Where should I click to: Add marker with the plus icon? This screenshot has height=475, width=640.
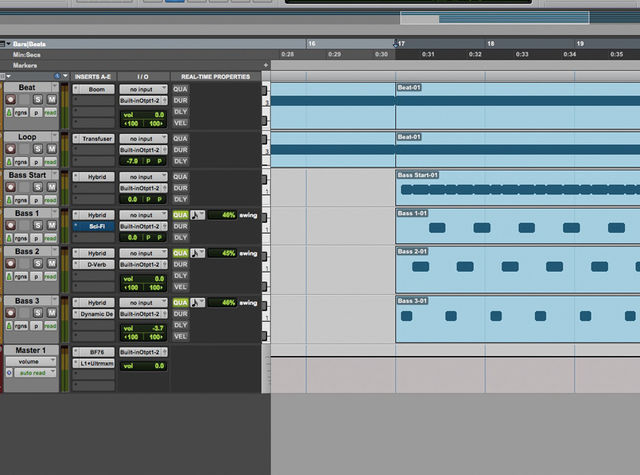point(266,65)
